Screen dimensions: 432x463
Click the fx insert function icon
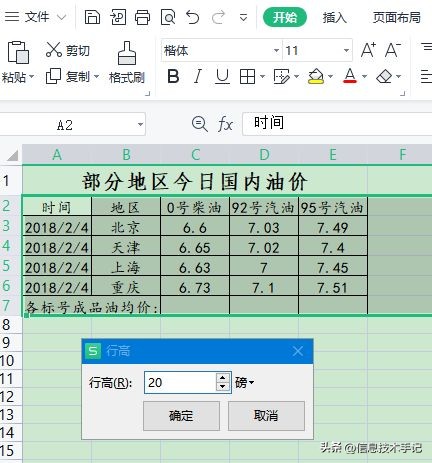click(225, 124)
